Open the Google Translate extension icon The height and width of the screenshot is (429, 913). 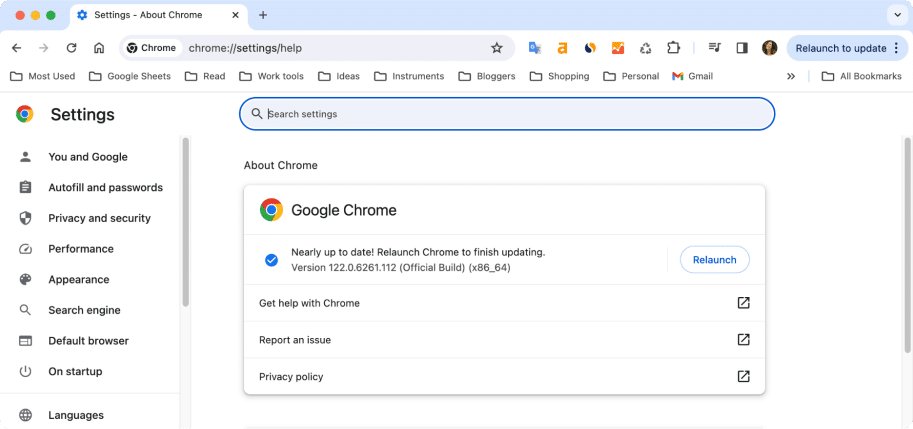tap(535, 48)
